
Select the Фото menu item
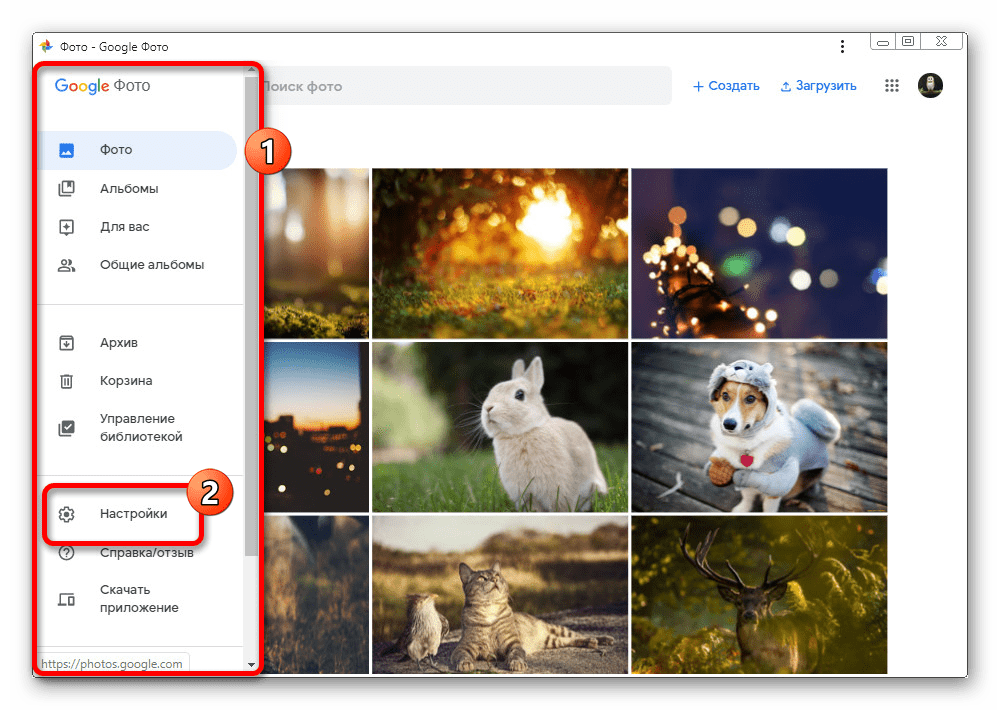137,151
